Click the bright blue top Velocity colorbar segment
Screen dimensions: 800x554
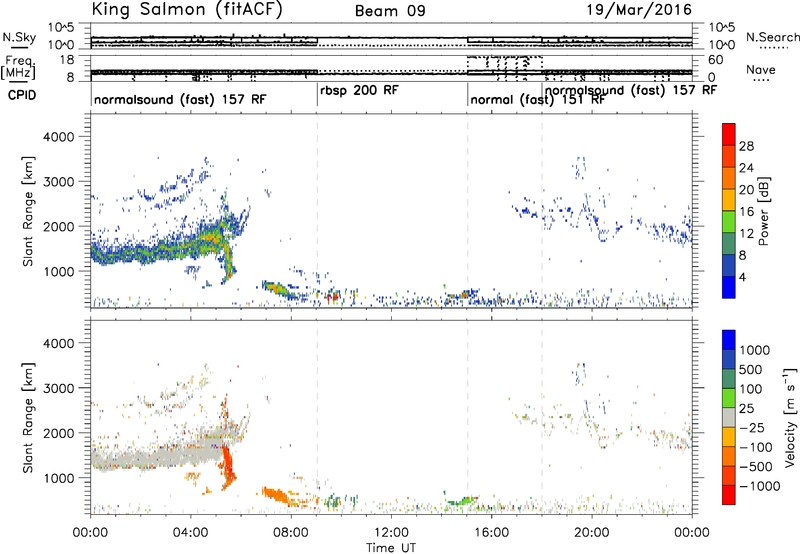pos(729,340)
